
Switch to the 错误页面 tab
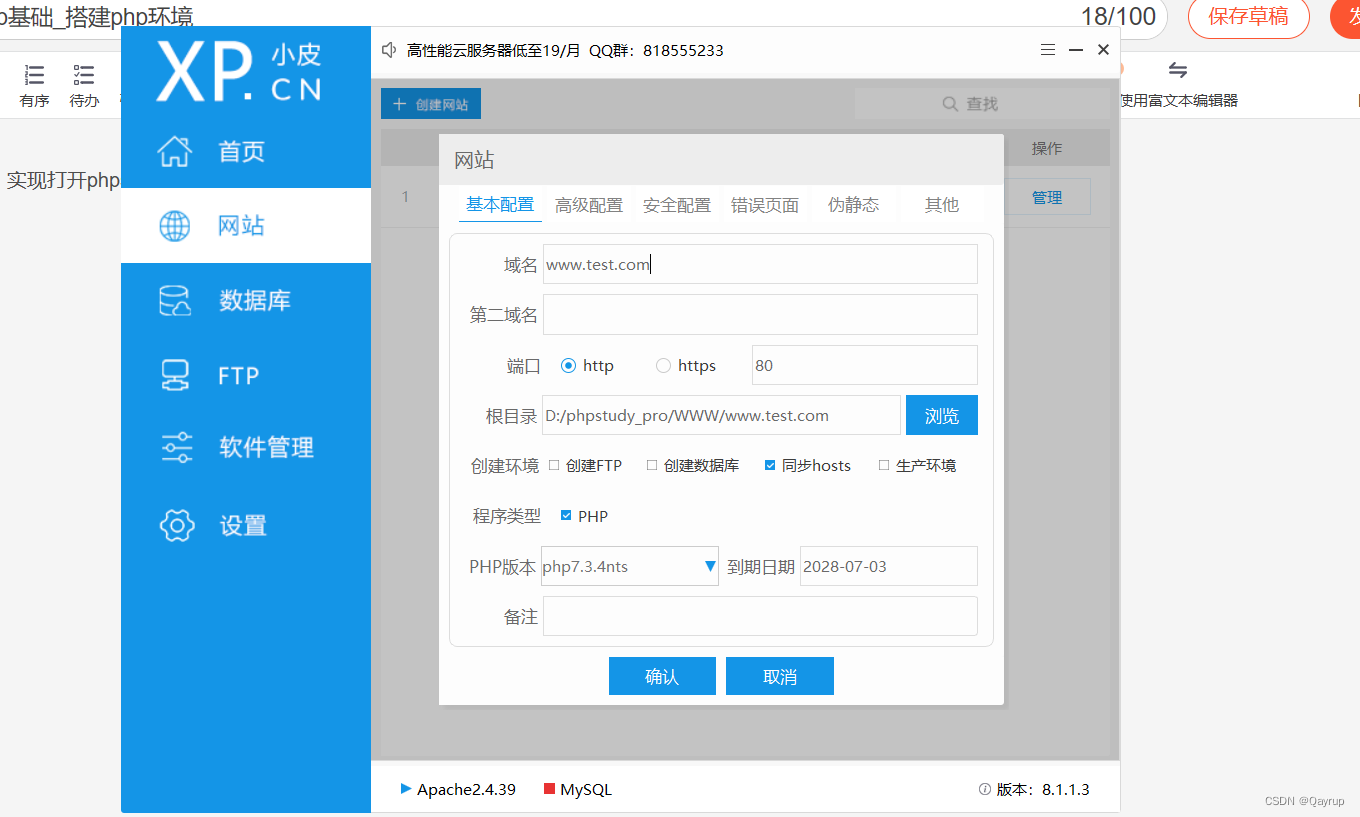pos(765,205)
